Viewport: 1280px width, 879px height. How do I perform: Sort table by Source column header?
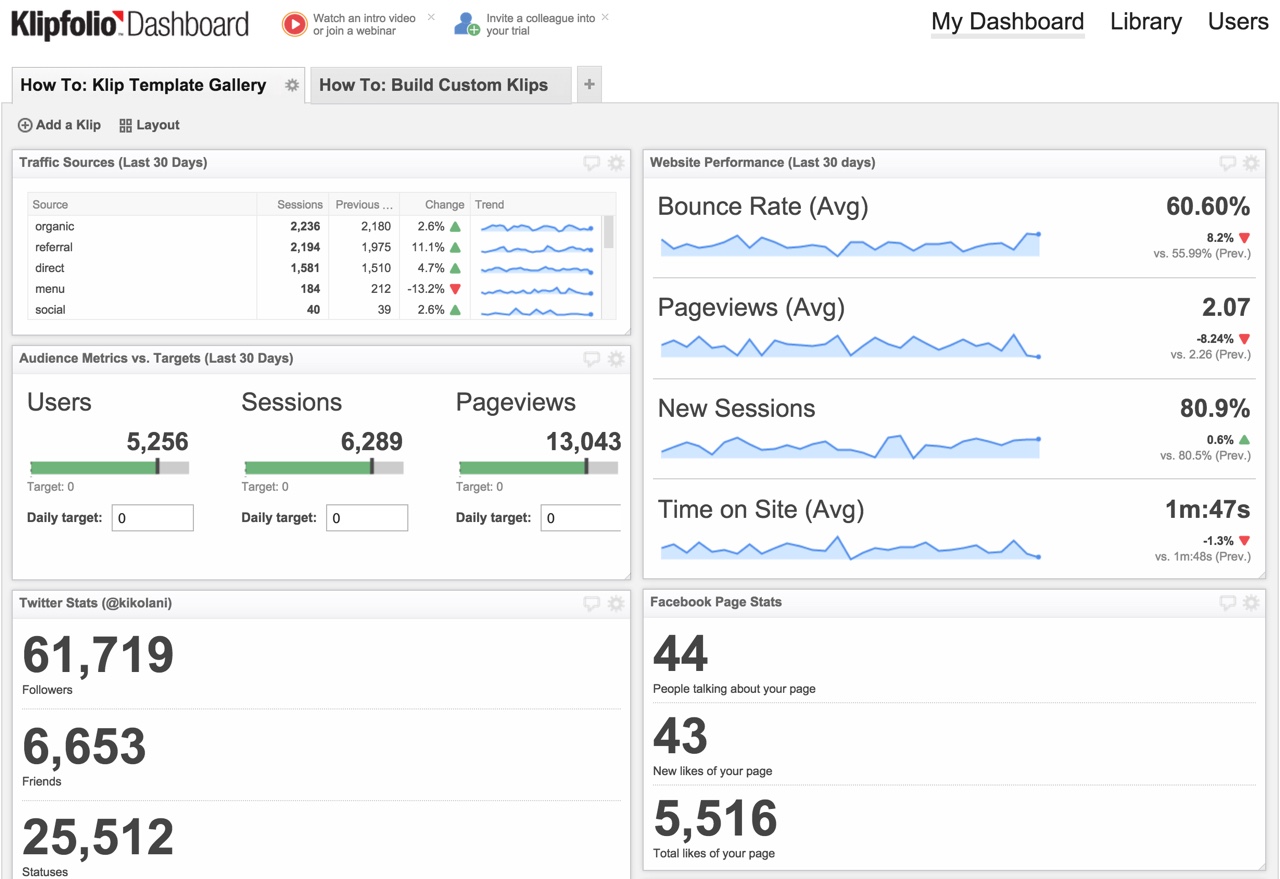pos(142,204)
